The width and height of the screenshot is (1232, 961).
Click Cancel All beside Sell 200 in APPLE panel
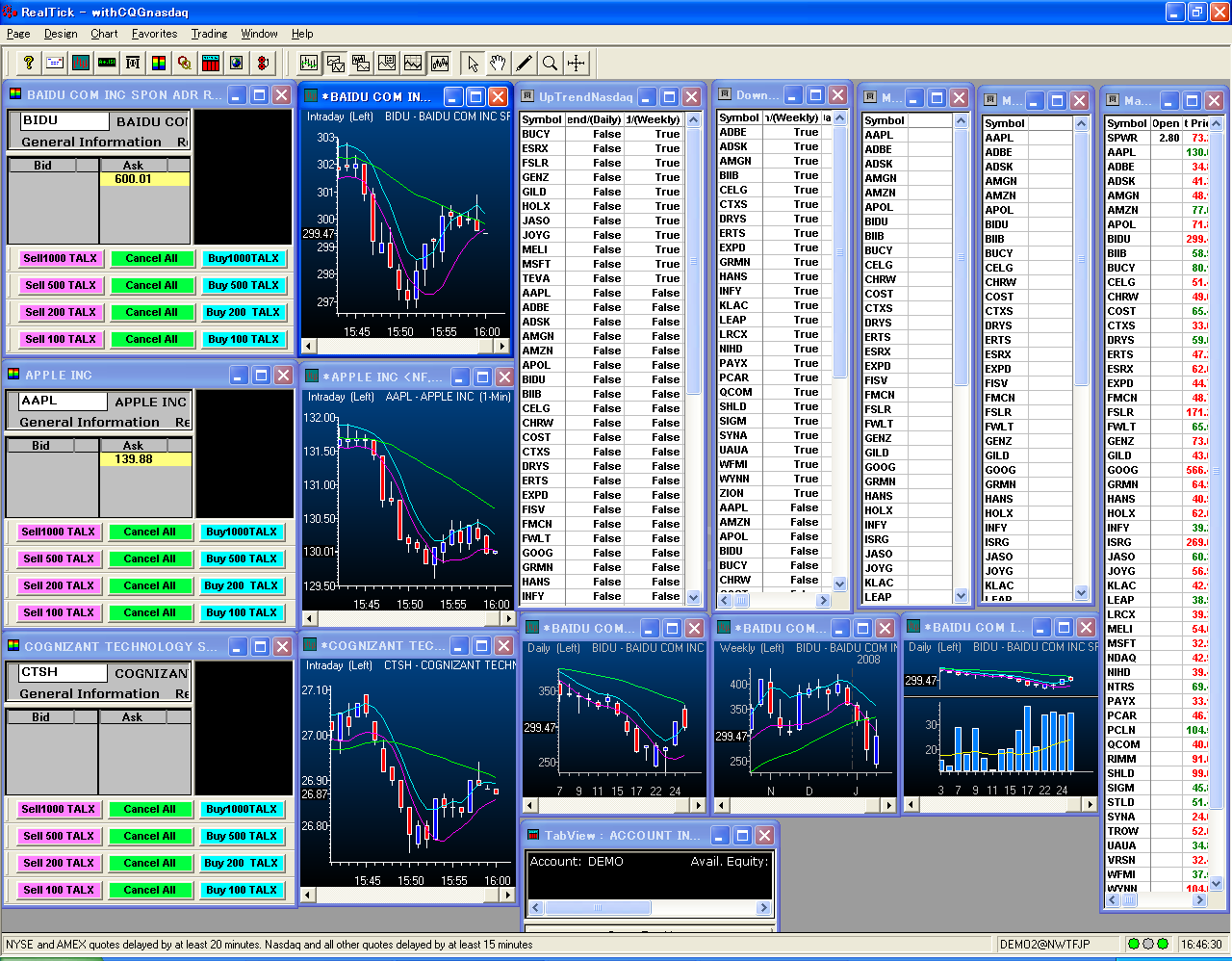(149, 585)
